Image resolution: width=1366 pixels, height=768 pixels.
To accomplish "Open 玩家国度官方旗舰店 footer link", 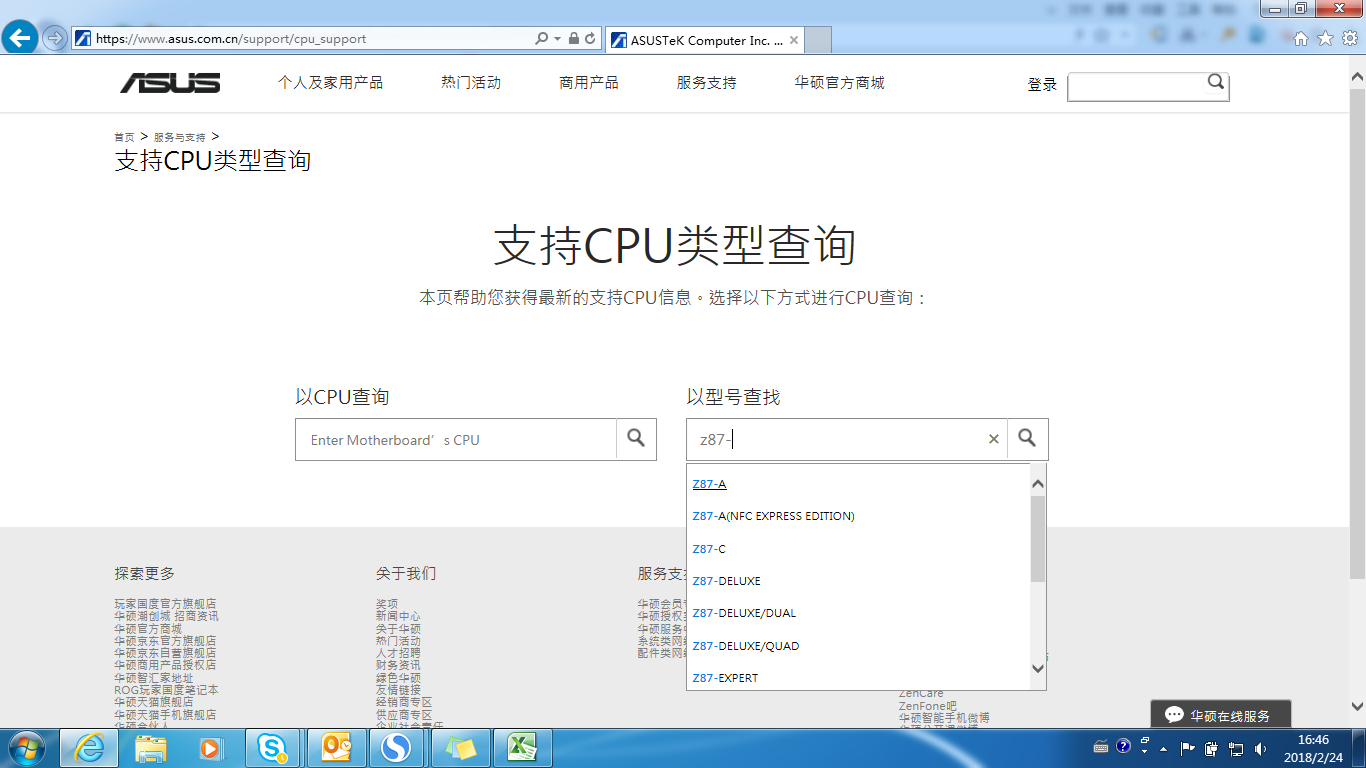I will (x=165, y=604).
